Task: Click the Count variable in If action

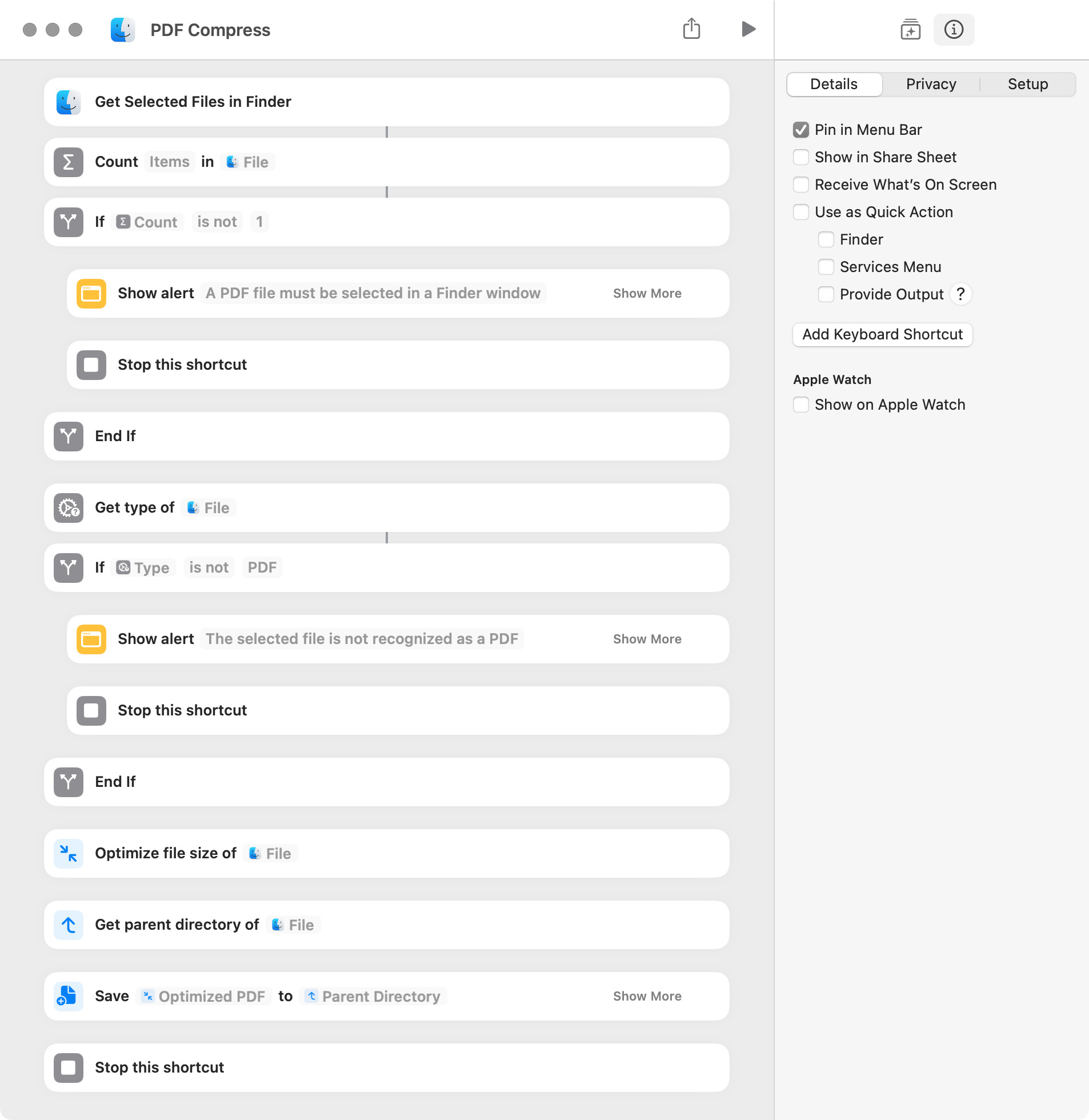Action: click(x=147, y=222)
